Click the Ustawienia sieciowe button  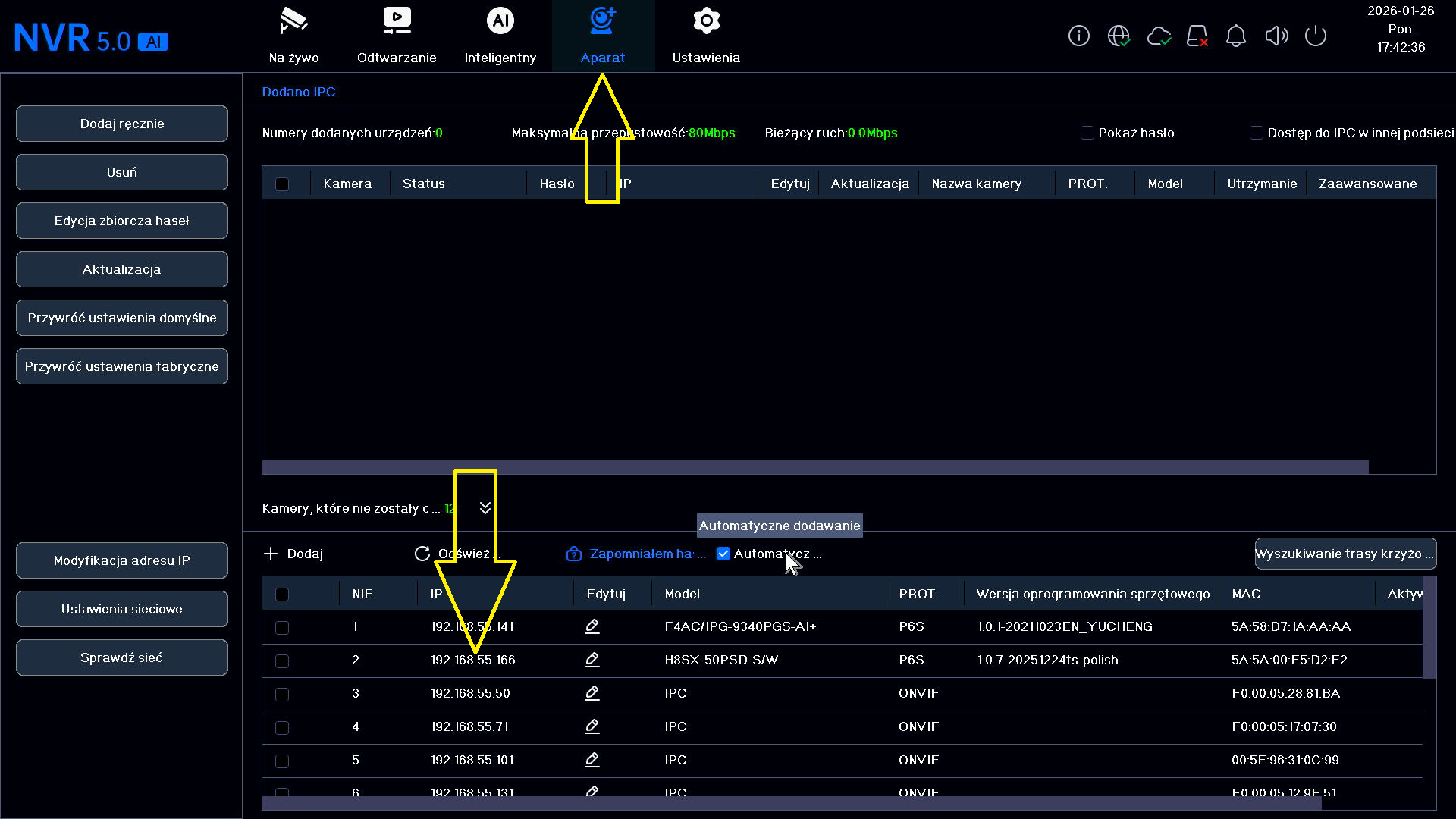[x=122, y=609]
